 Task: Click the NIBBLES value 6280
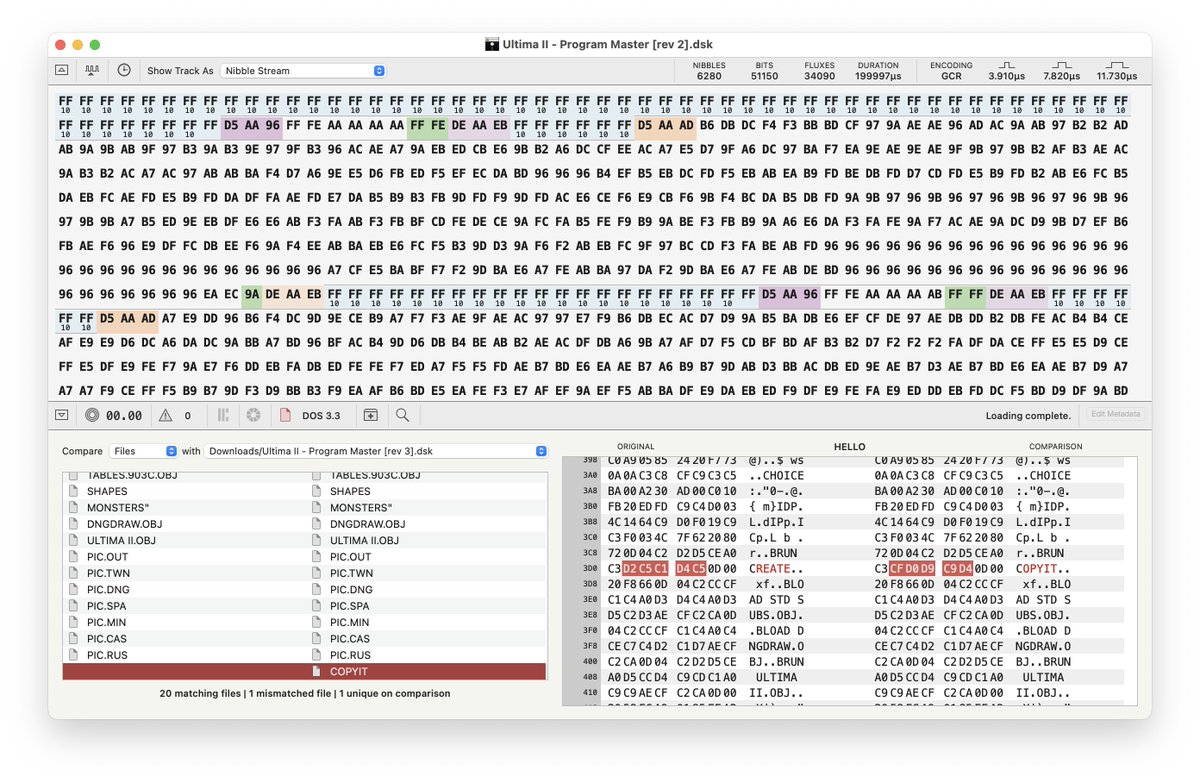(x=709, y=76)
